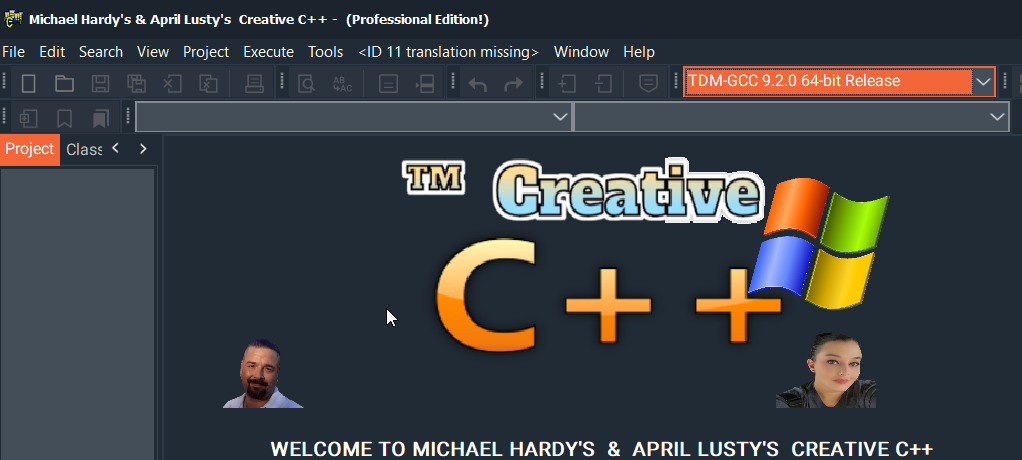Print the current document
Screen dimensions: 1022x460
253,83
